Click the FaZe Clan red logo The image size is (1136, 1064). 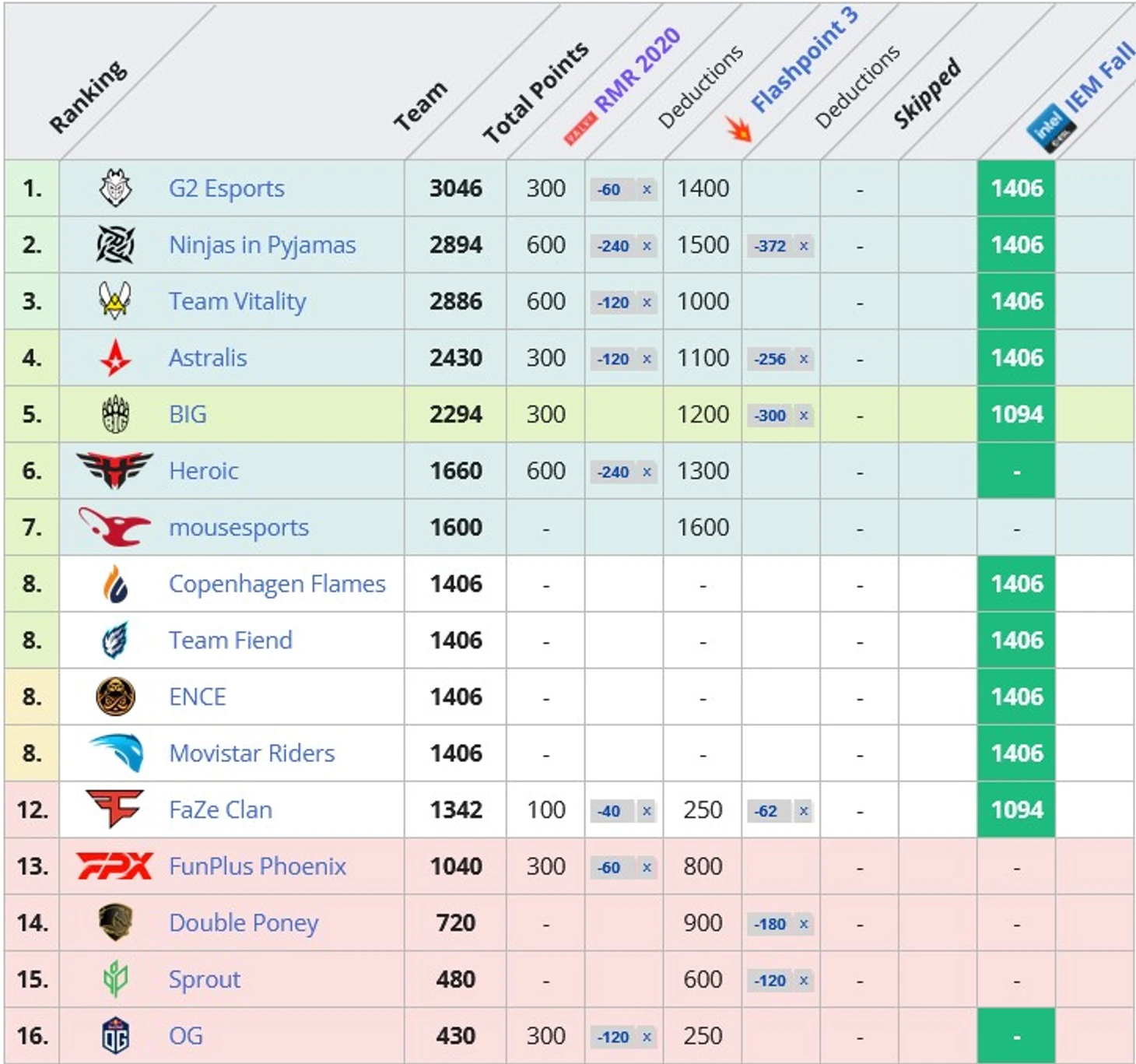coord(115,809)
